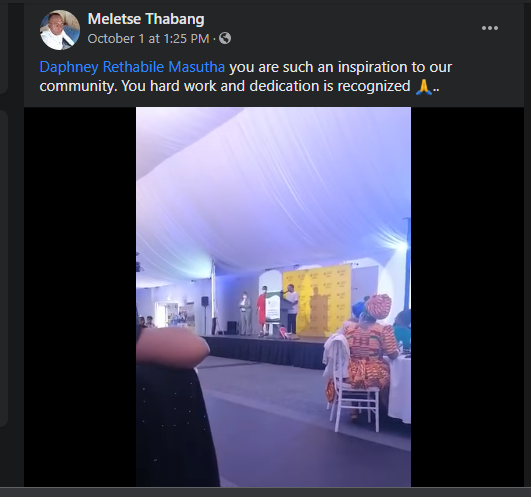Image resolution: width=531 pixels, height=497 pixels.
Task: Open Meletse Thabang's profile picture
Action: coord(60,30)
